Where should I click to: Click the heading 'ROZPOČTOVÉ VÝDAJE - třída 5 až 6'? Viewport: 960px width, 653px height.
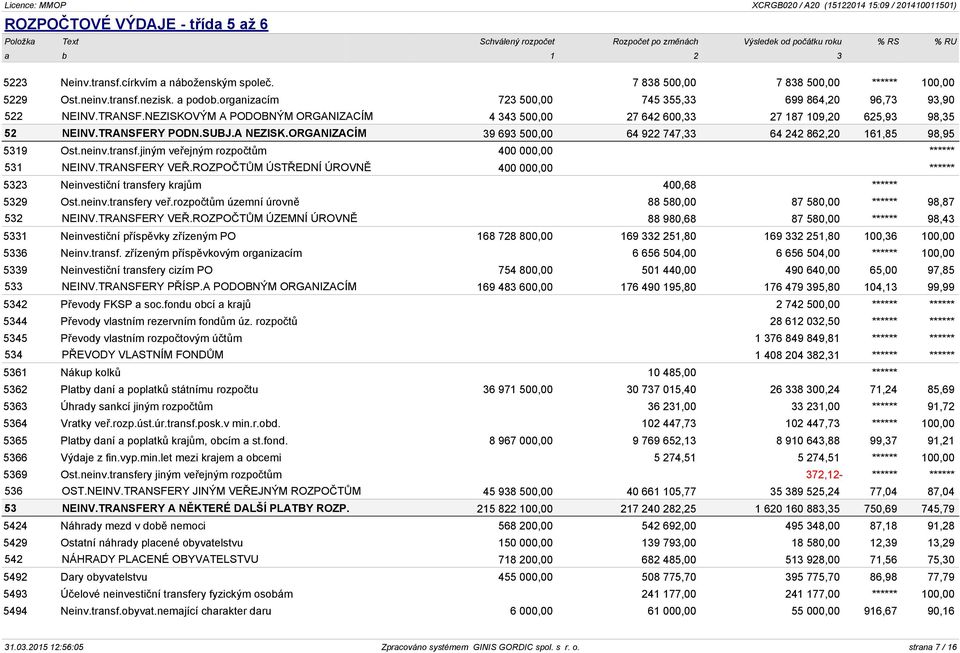pyautogui.click(x=136, y=24)
